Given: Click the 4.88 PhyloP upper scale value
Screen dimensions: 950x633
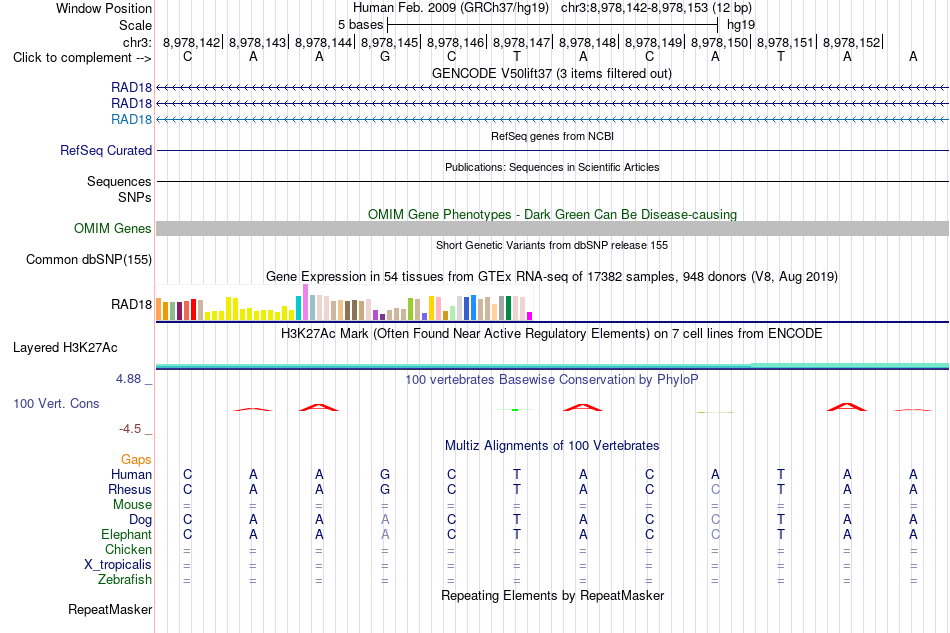Looking at the screenshot, I should (128, 379).
